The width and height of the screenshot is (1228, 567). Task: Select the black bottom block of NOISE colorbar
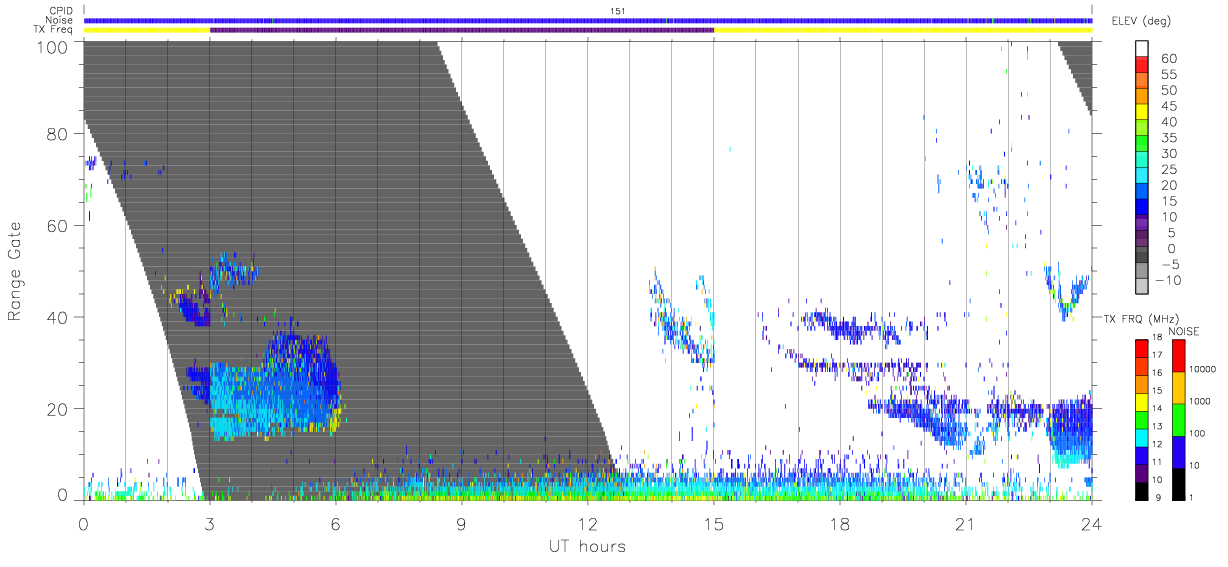click(1180, 484)
